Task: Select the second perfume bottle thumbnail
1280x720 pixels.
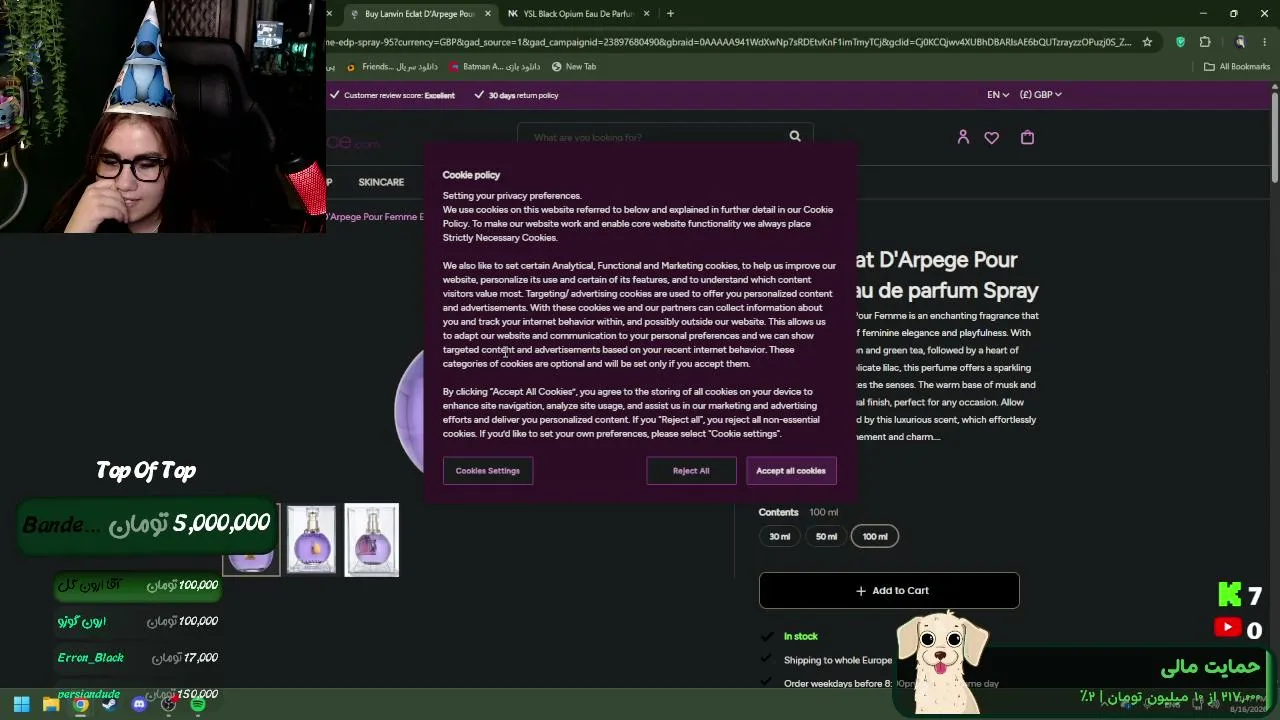Action: (x=311, y=540)
